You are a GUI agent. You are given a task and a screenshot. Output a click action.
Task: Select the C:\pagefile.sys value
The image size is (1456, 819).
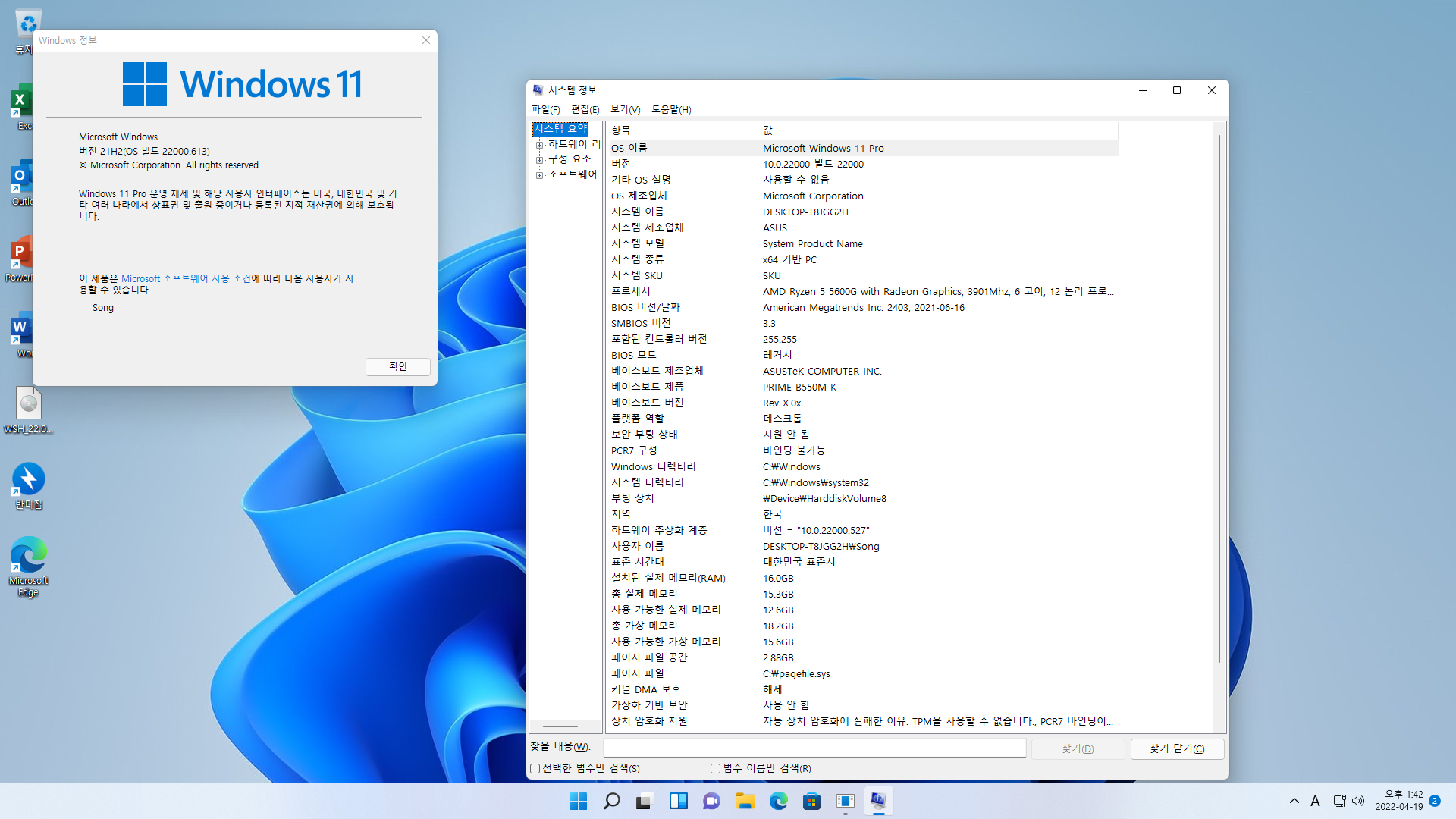[x=796, y=673]
